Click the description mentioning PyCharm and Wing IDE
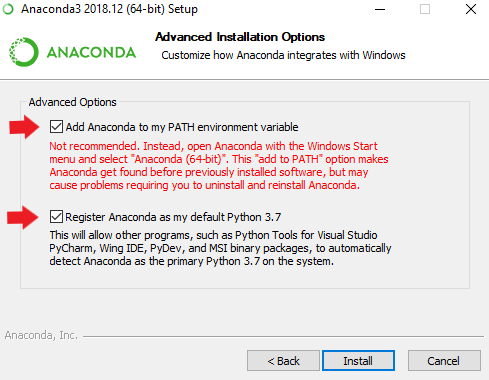489x380 pixels. point(220,248)
